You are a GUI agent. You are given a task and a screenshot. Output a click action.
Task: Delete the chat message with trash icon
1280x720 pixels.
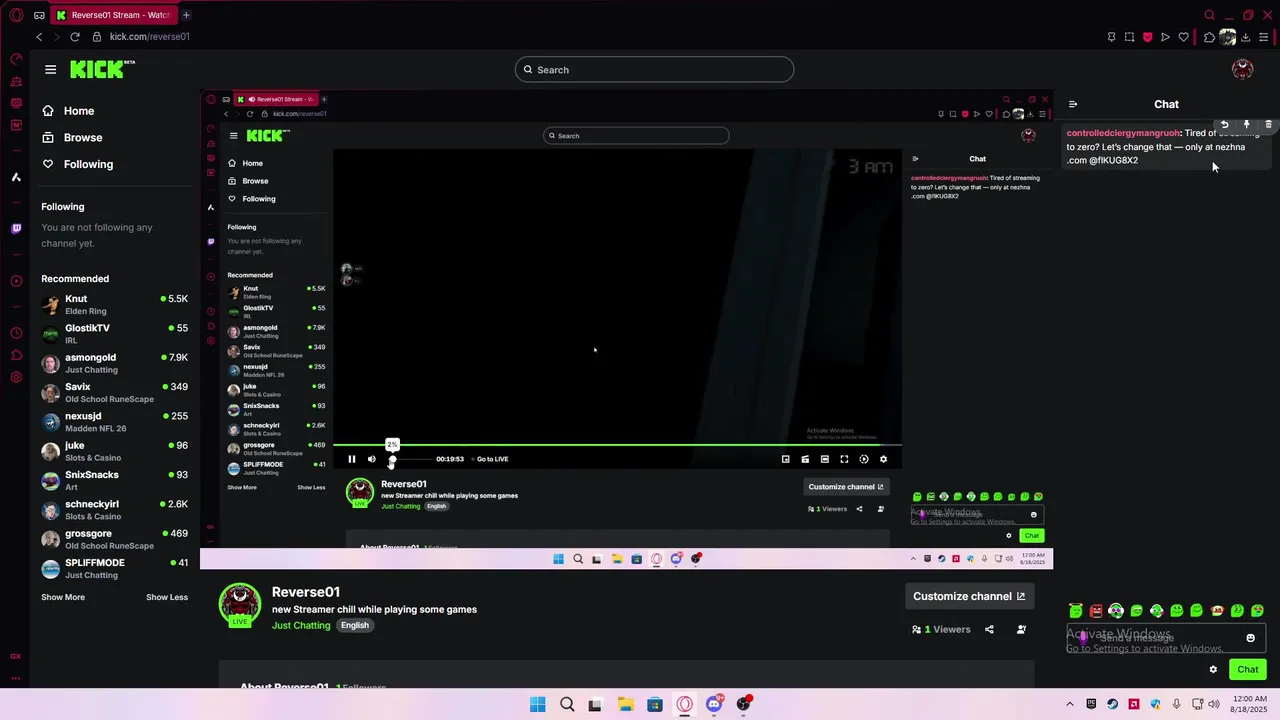[1268, 125]
